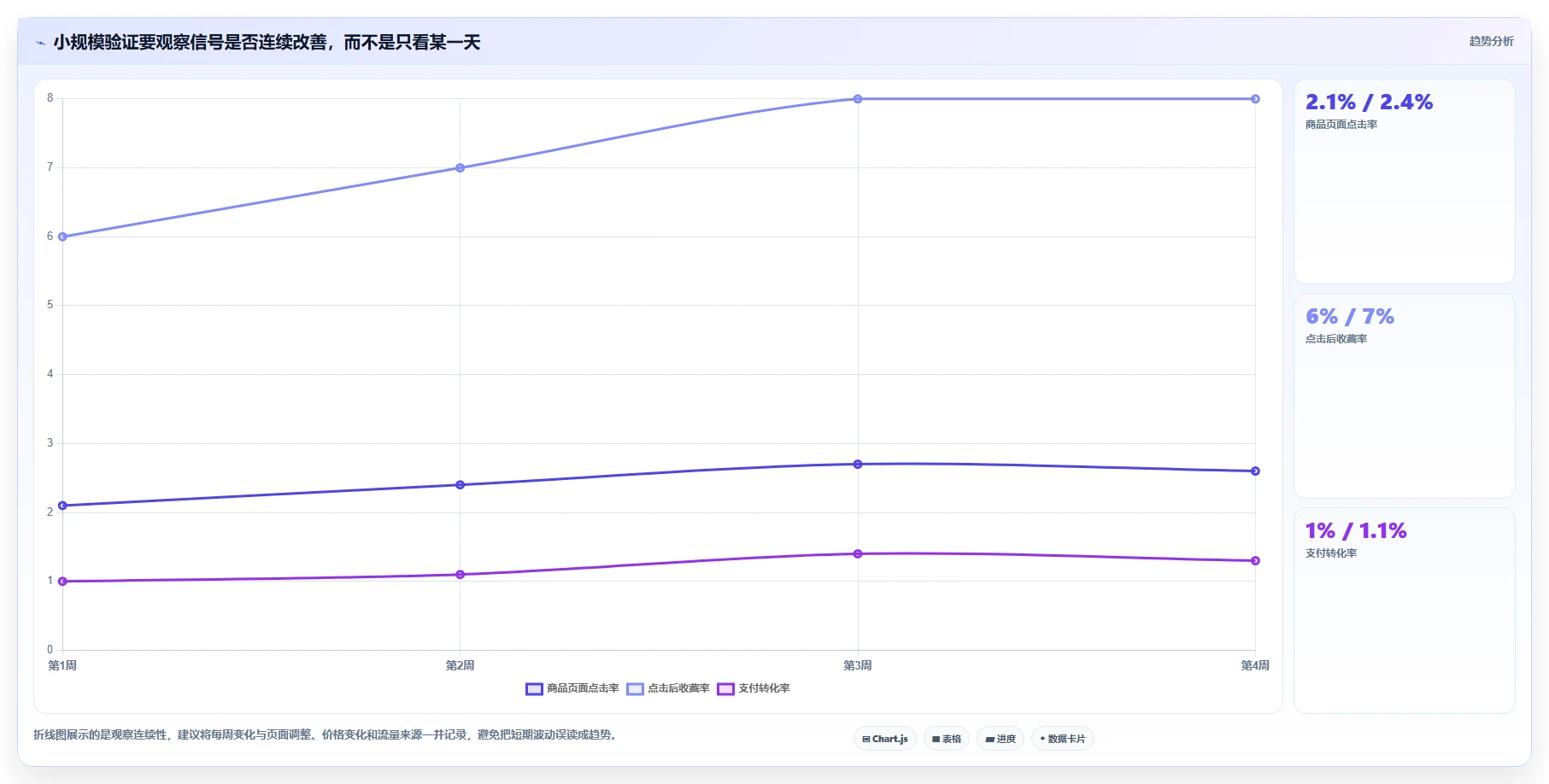Select 支付转化率 data point at 第2周
The width and height of the screenshot is (1549, 784).
tap(461, 575)
